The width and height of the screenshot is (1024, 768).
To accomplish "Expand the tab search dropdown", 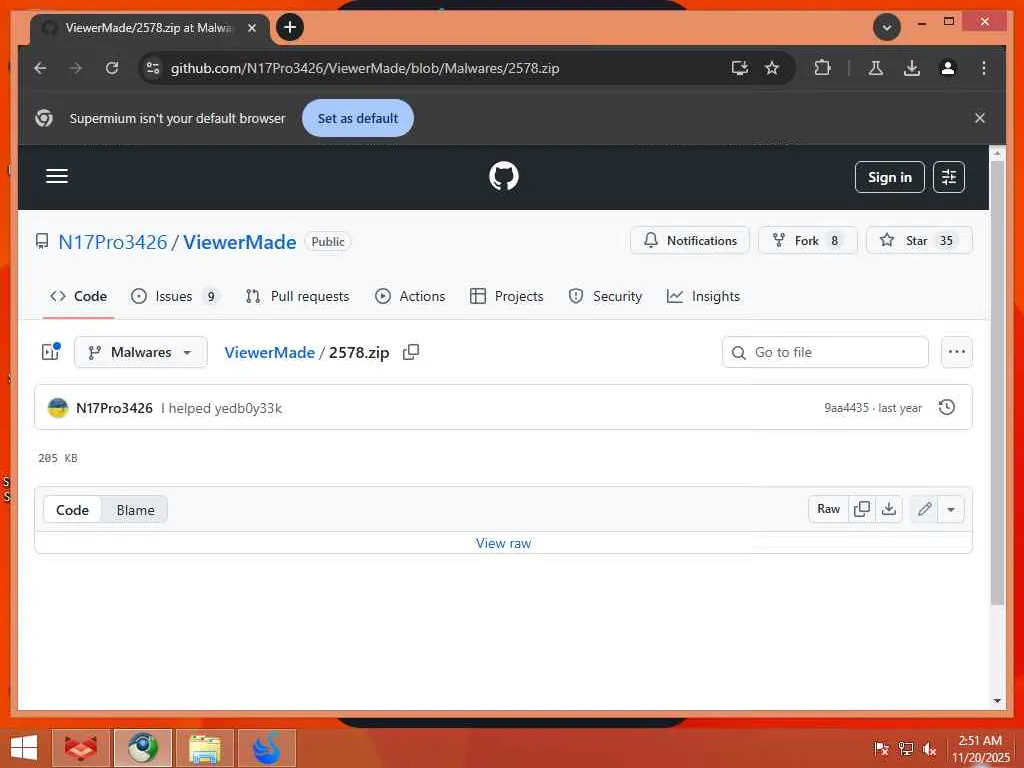I will tap(887, 27).
